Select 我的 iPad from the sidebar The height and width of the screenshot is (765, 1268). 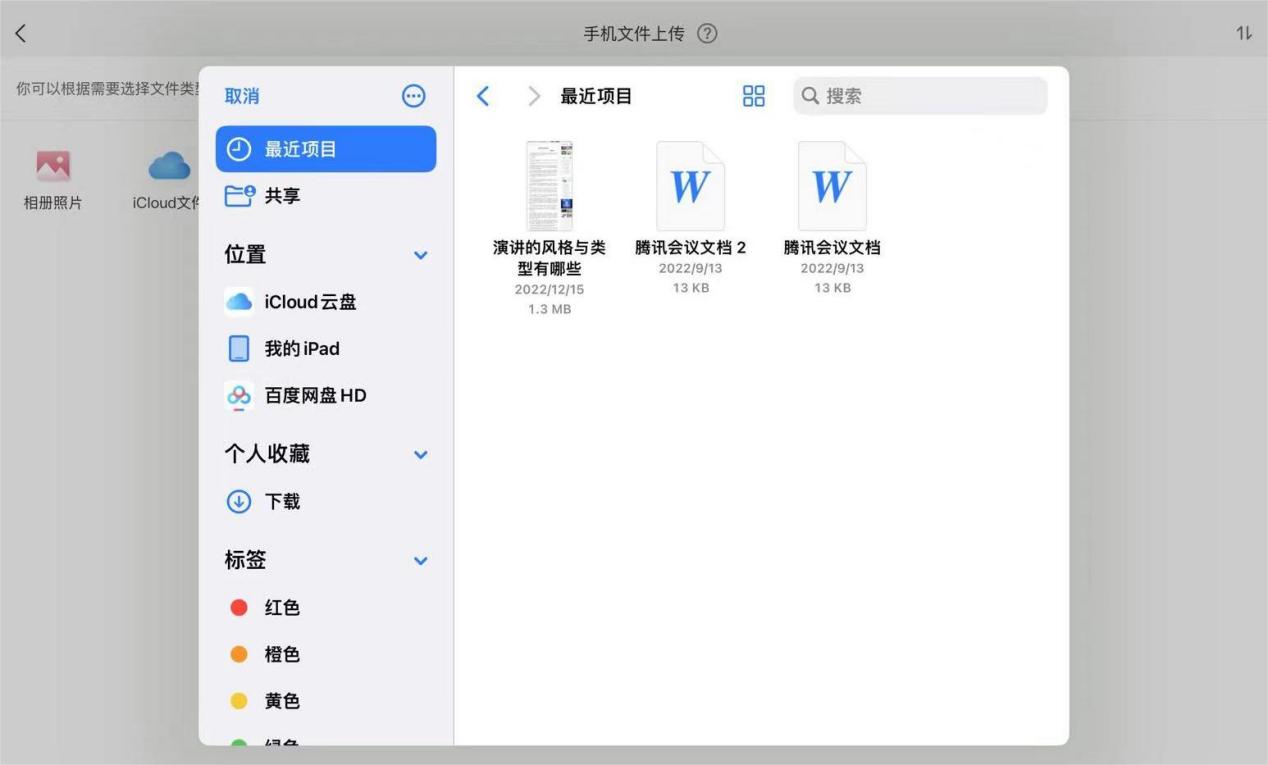coord(301,348)
